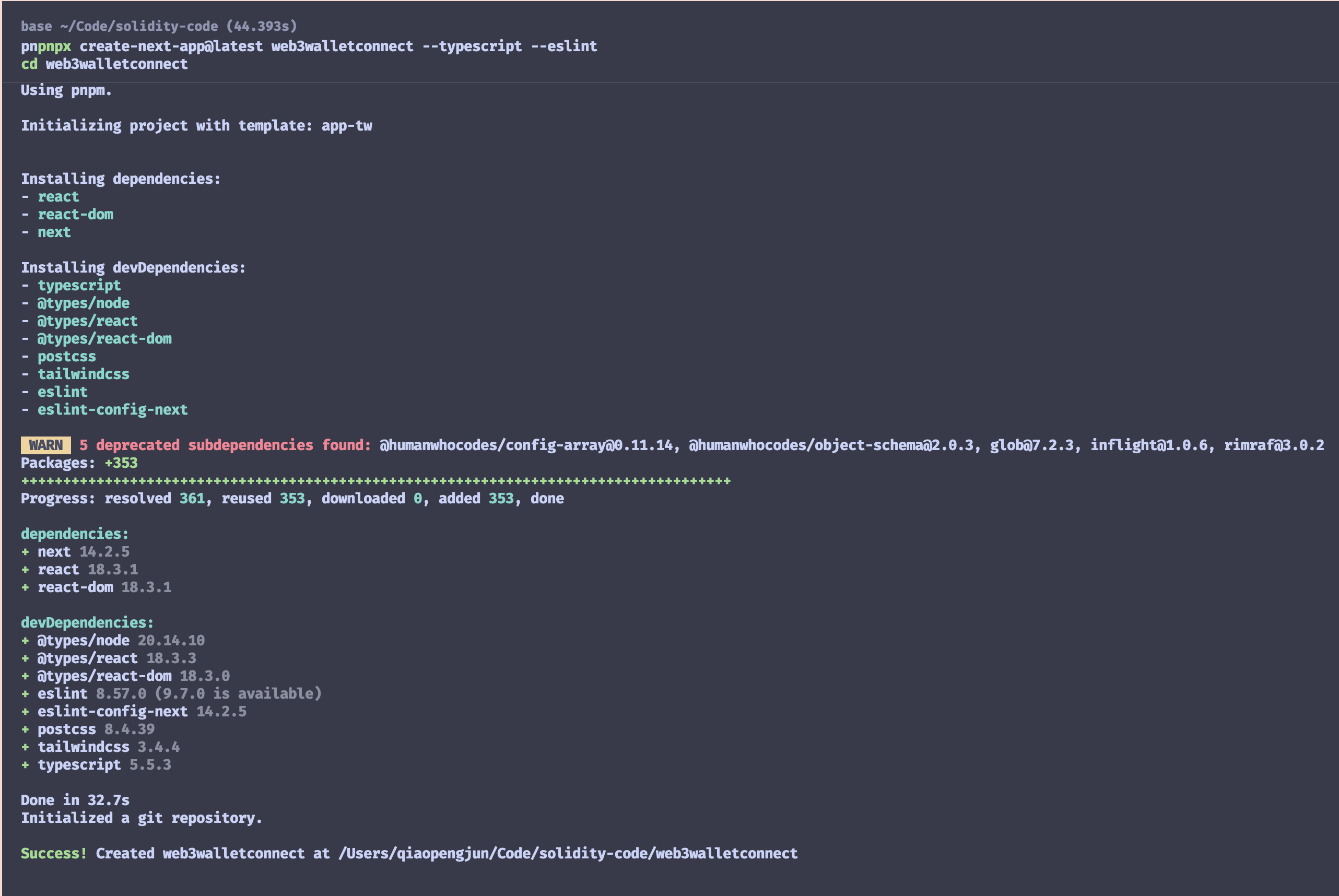1339x896 pixels.
Task: Click the yellow WARN badge
Action: click(x=46, y=445)
